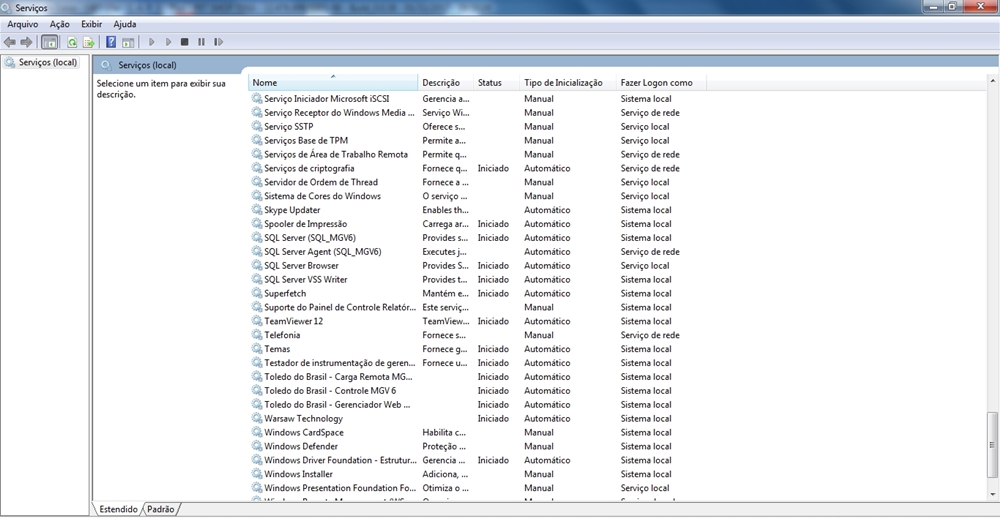Click the Back arrow toolbar icon
Image resolution: width=1000 pixels, height=518 pixels.
coord(10,42)
